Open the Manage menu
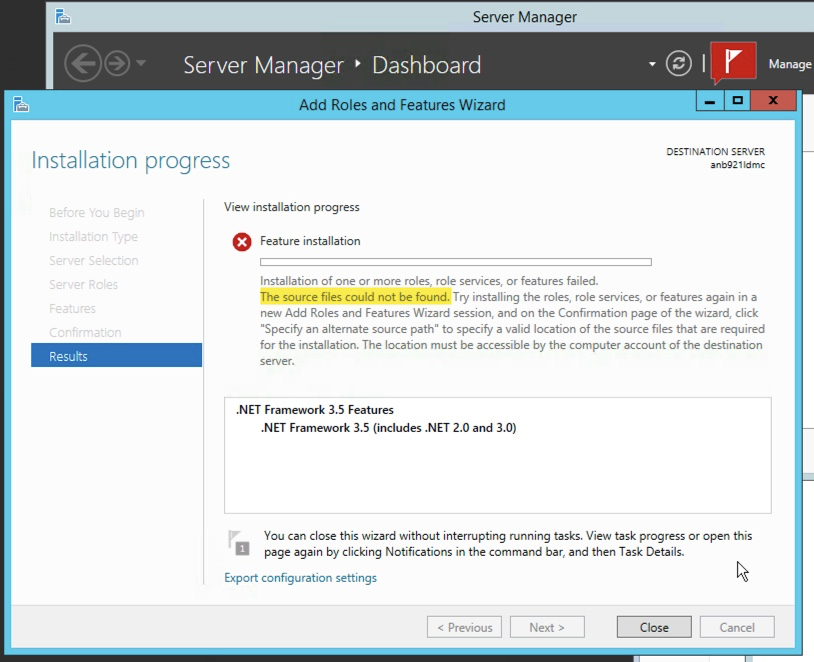This screenshot has height=662, width=814. click(x=789, y=63)
